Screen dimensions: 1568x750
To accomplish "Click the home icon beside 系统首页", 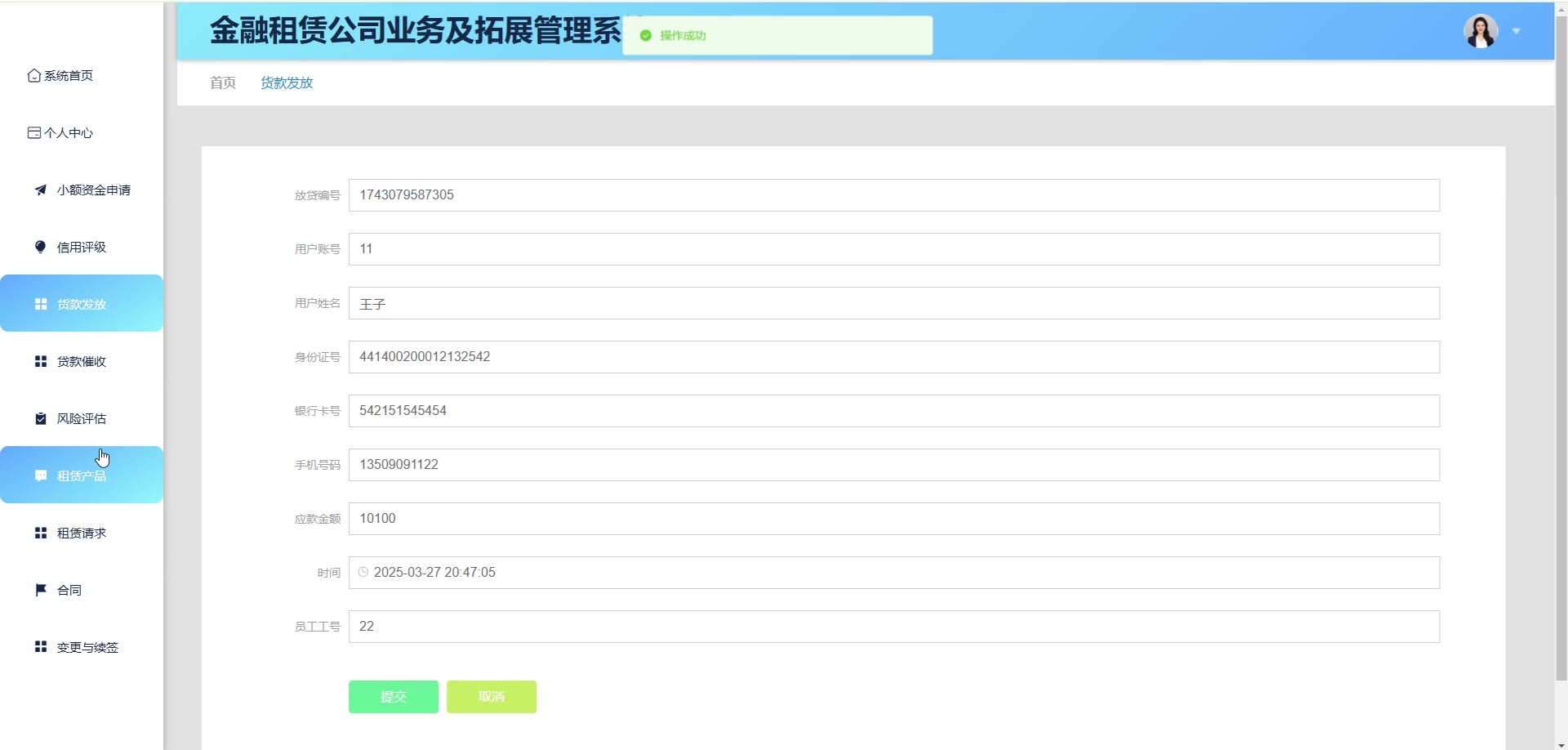I will tap(33, 76).
